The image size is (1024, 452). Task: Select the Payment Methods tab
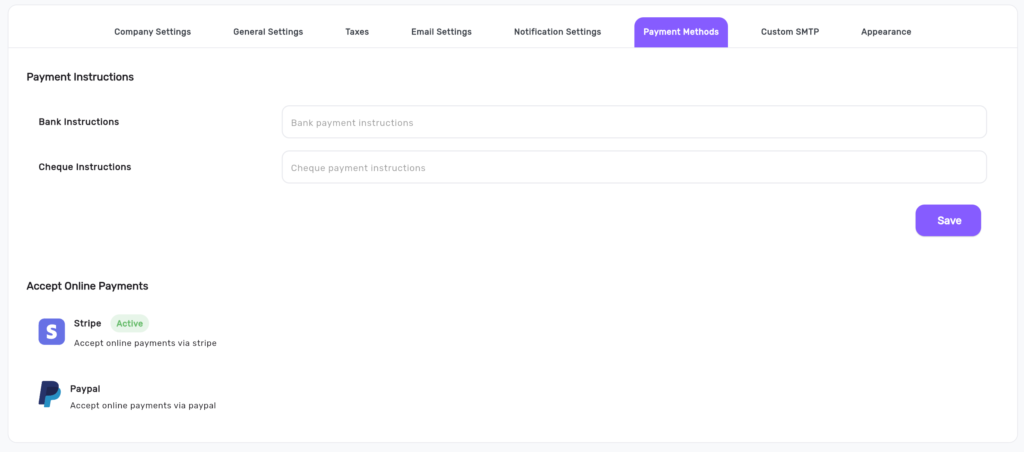(681, 32)
